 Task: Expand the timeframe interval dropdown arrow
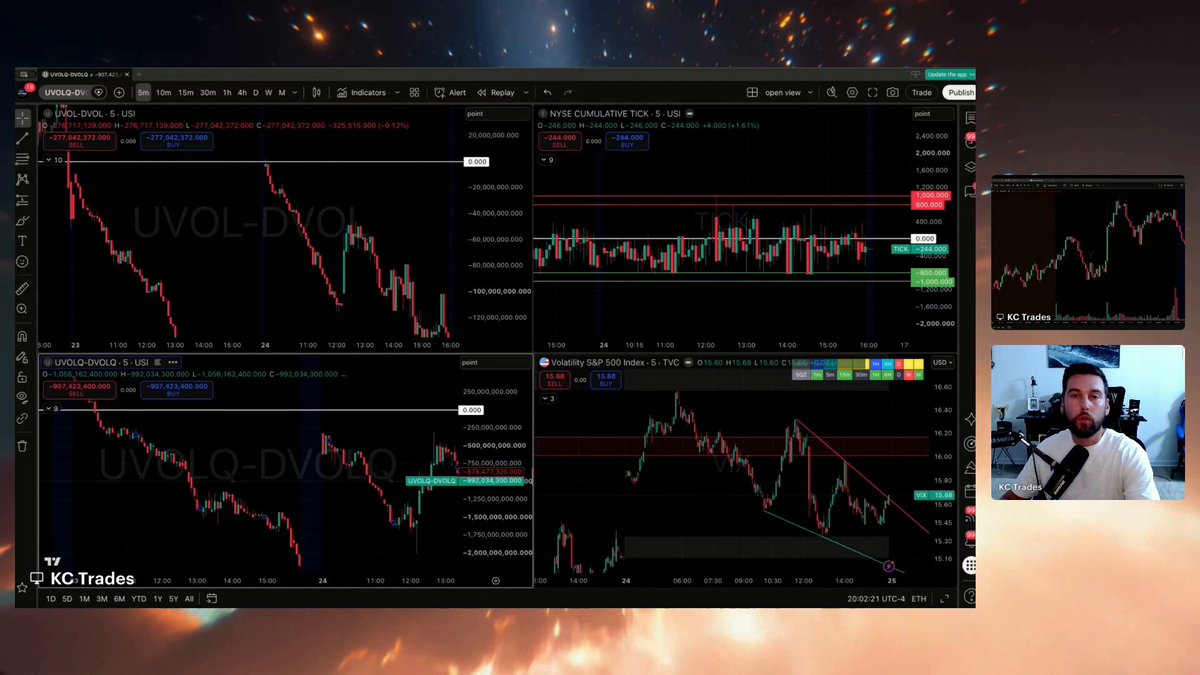point(294,93)
